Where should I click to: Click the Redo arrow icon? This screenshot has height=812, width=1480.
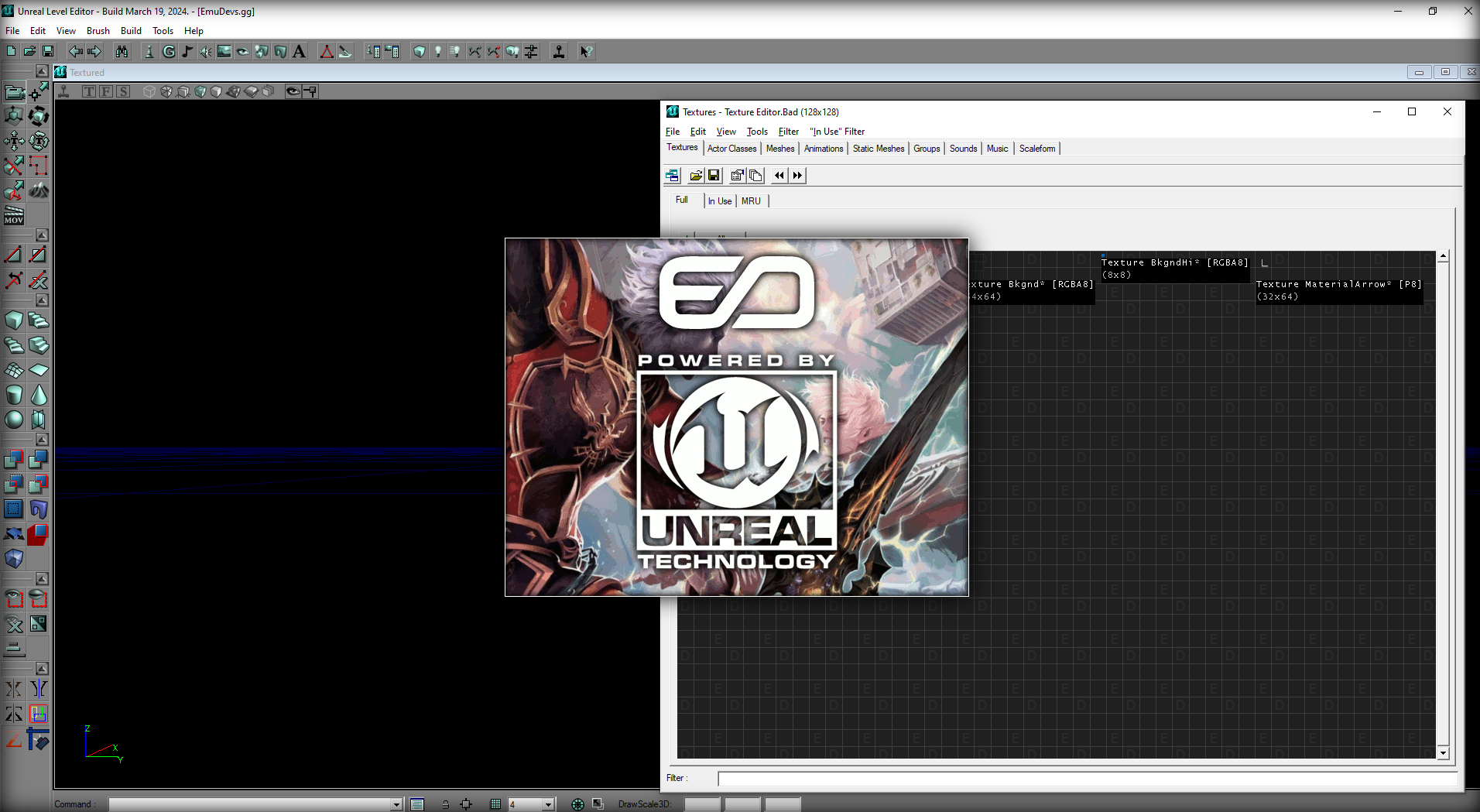(94, 51)
